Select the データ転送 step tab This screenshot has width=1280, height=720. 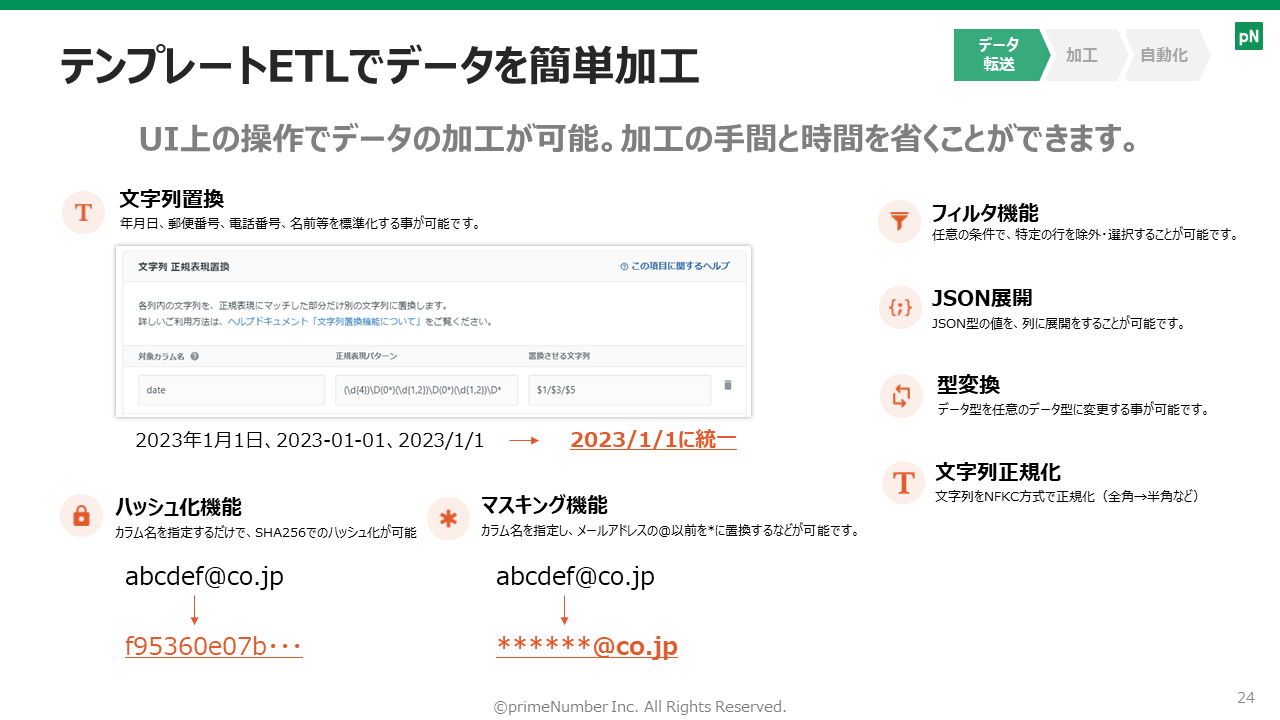pyautogui.click(x=997, y=55)
